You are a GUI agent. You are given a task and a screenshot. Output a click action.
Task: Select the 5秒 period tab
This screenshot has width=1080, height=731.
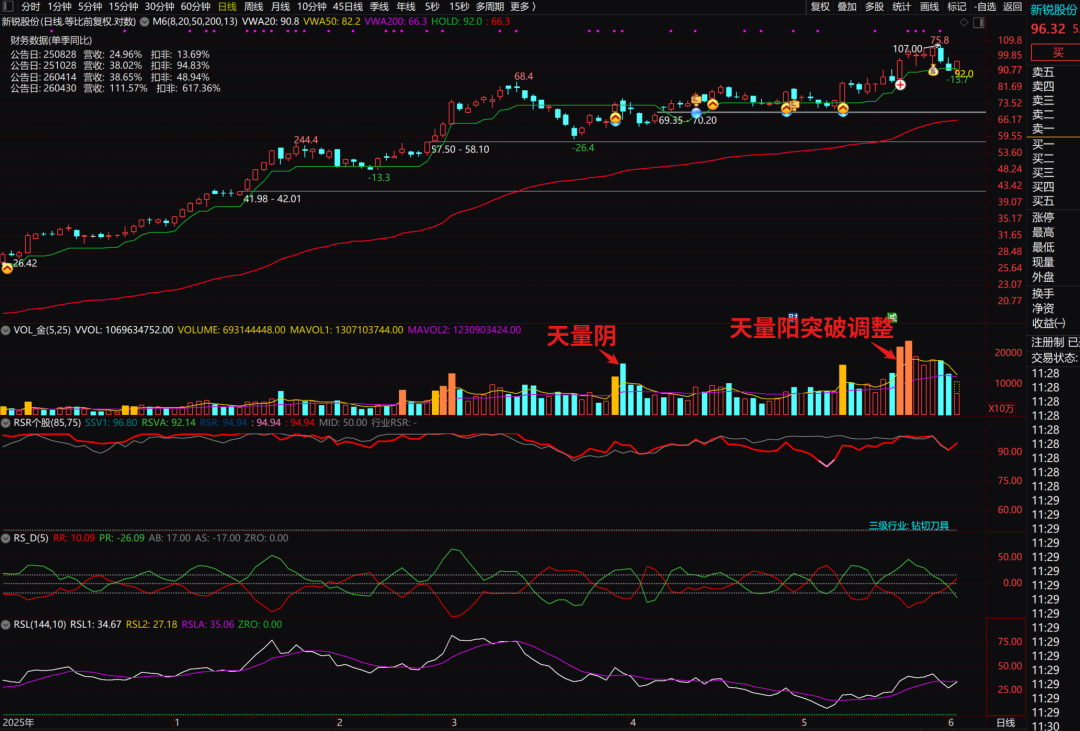click(432, 6)
